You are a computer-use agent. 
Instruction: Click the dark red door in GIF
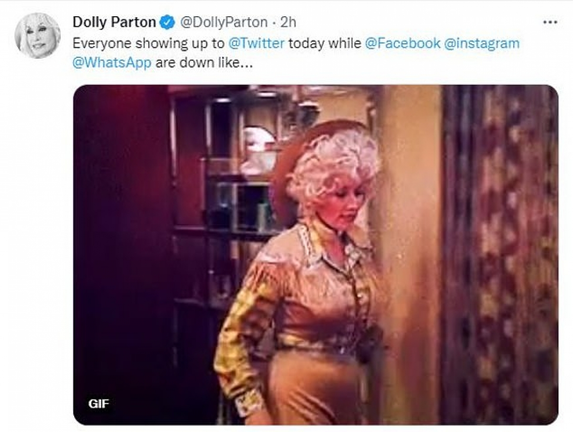pyautogui.click(x=122, y=254)
